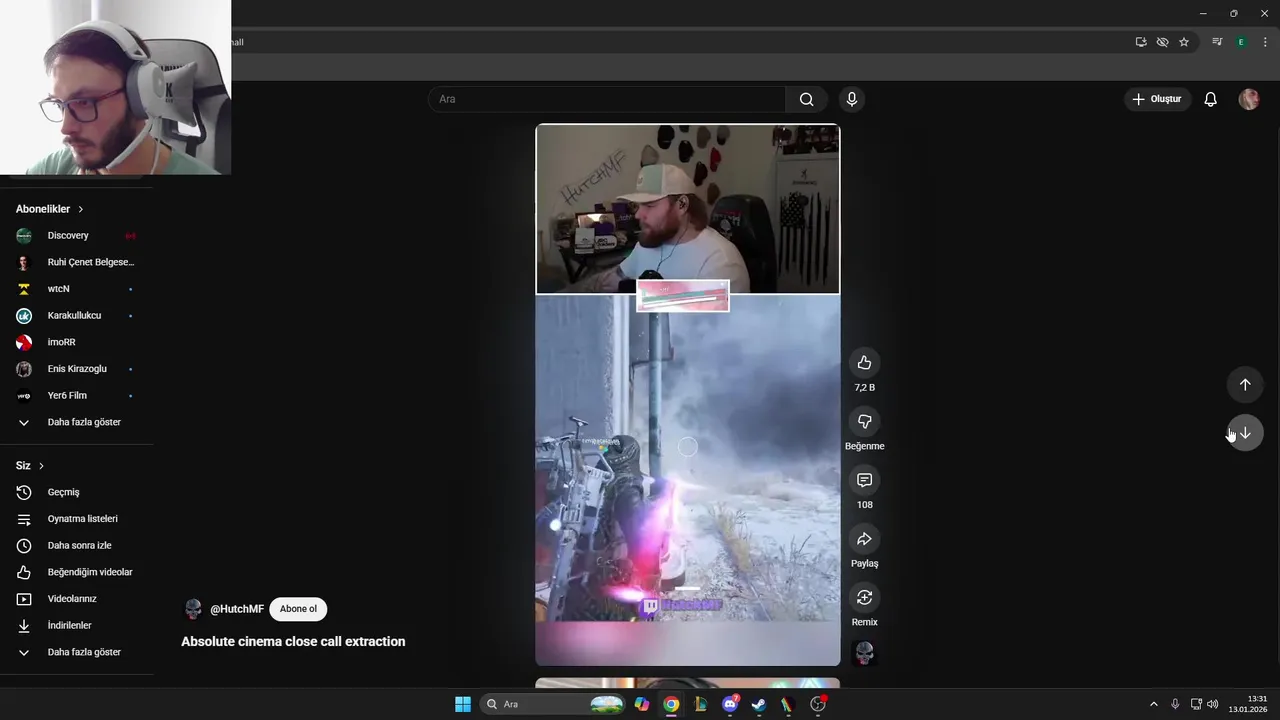The width and height of the screenshot is (1280, 720).
Task: Click the crossed-eye icon in address bar
Action: point(1162,42)
